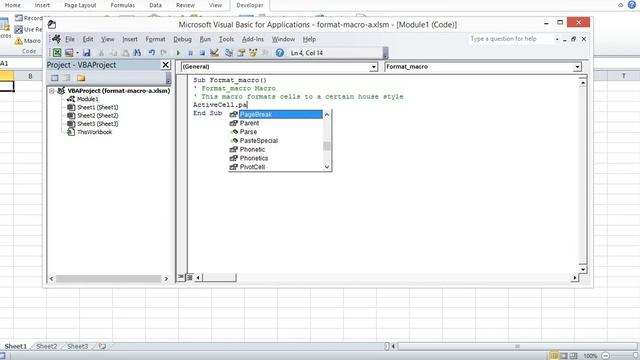This screenshot has height=360, width=640.
Task: Click Excel Name Box showing A1
Action: (20, 63)
